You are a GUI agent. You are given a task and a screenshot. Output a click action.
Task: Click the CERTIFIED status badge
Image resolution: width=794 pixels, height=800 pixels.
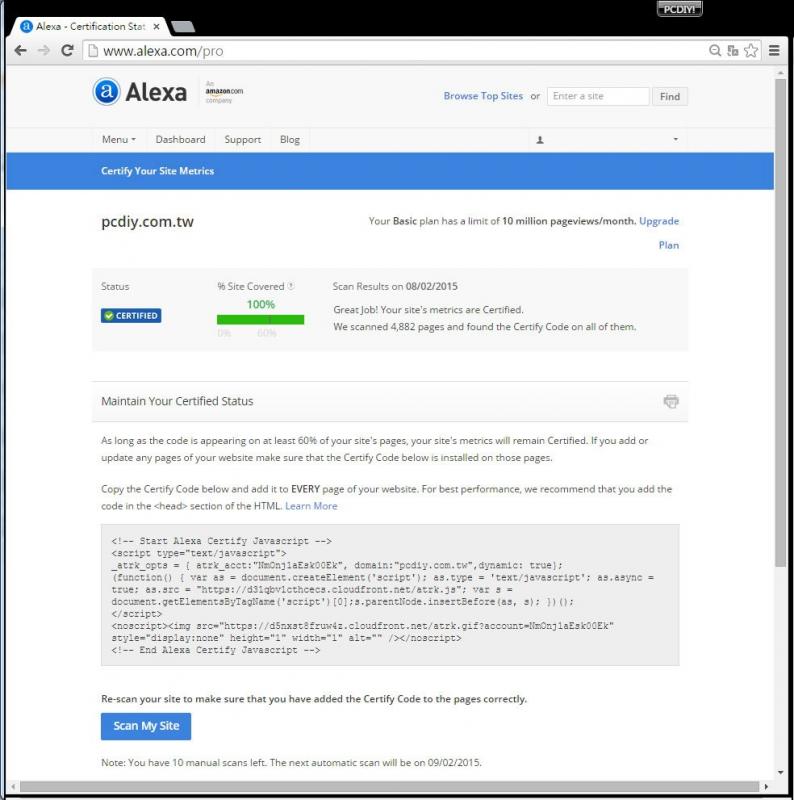pos(131,315)
